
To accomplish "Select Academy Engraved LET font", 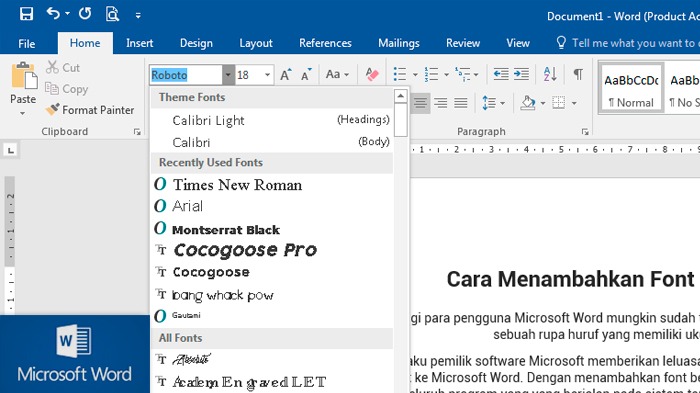I will [x=271, y=382].
